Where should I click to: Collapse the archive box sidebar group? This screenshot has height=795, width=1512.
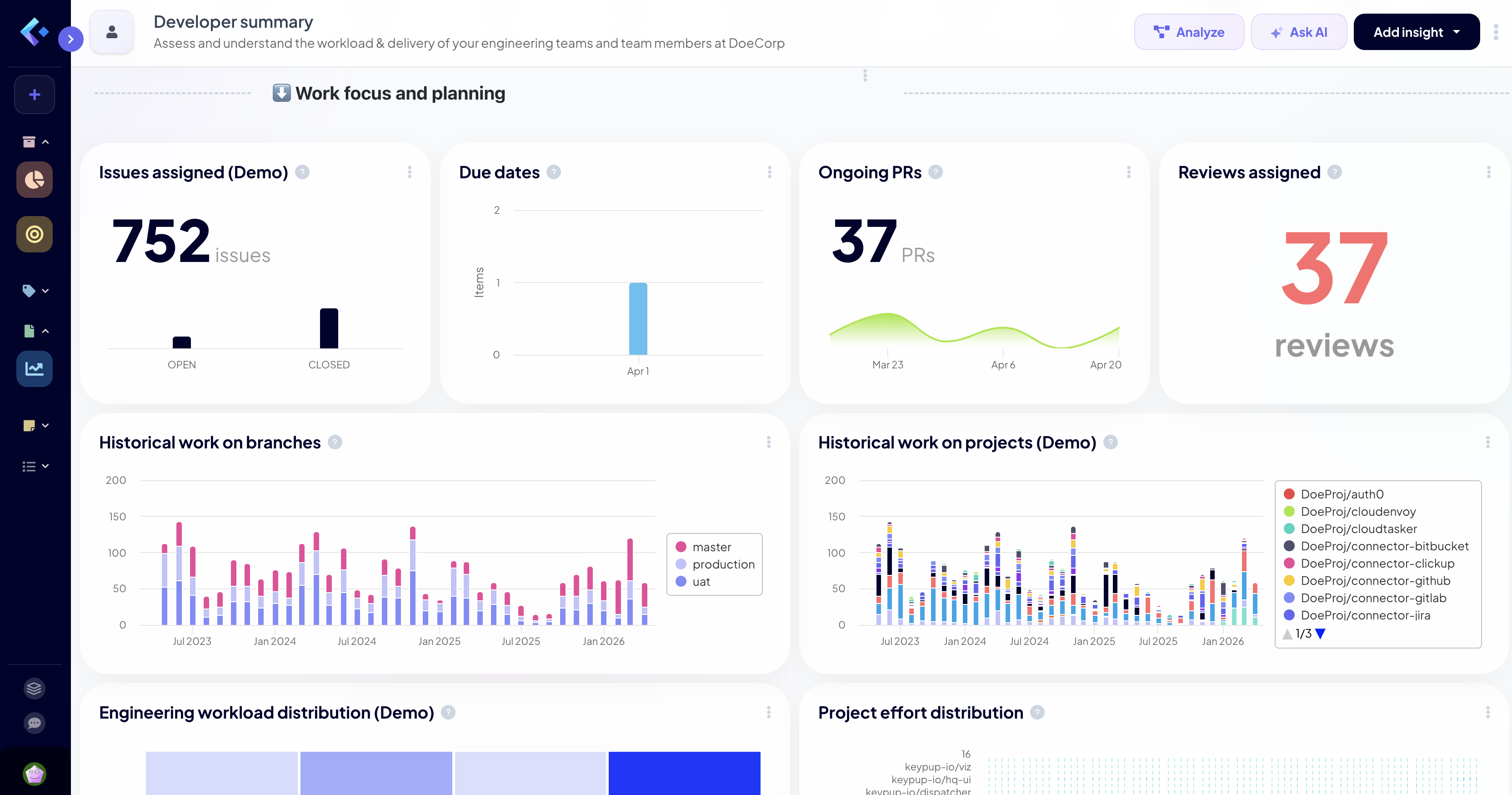[35, 141]
